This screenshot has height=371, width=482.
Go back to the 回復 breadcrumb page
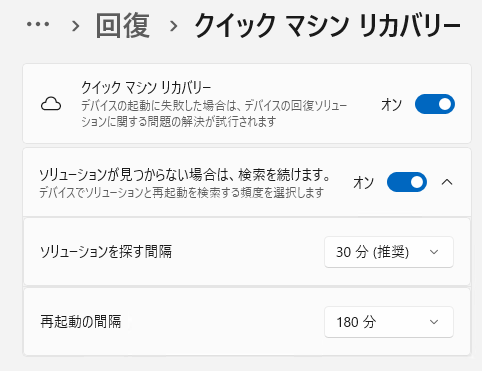tap(123, 25)
